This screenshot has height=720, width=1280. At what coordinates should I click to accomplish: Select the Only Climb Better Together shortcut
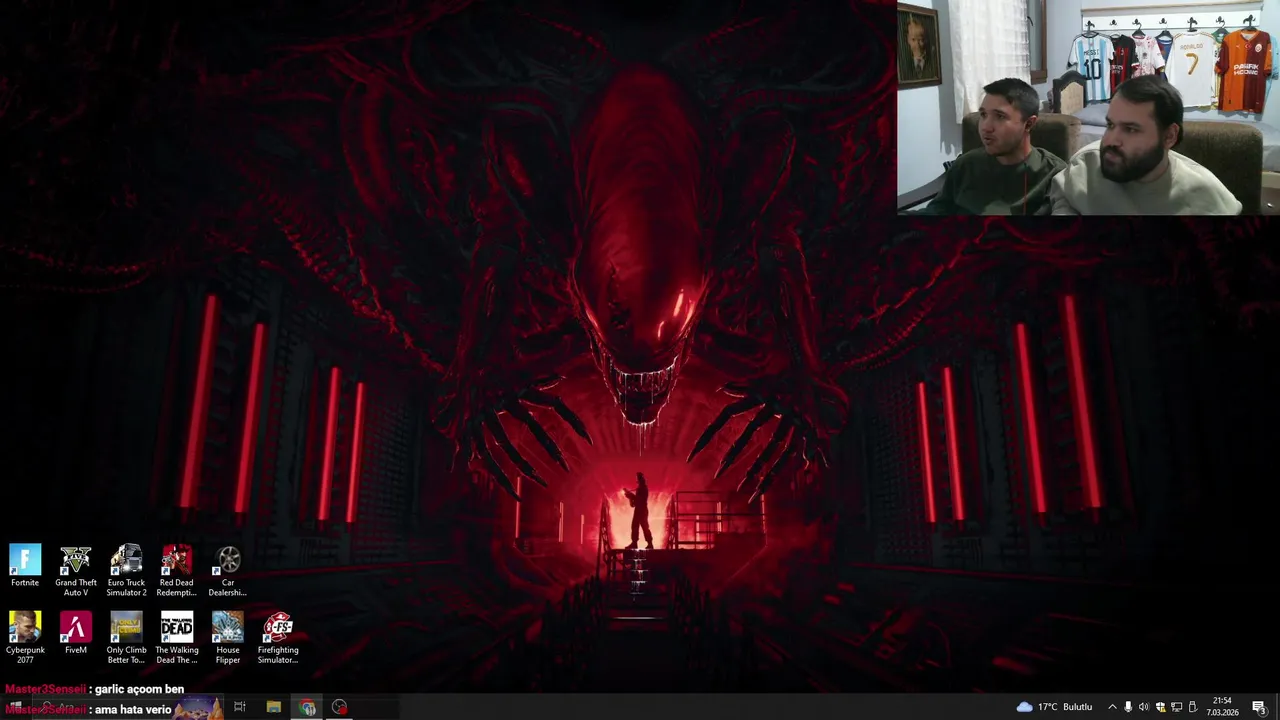126,638
